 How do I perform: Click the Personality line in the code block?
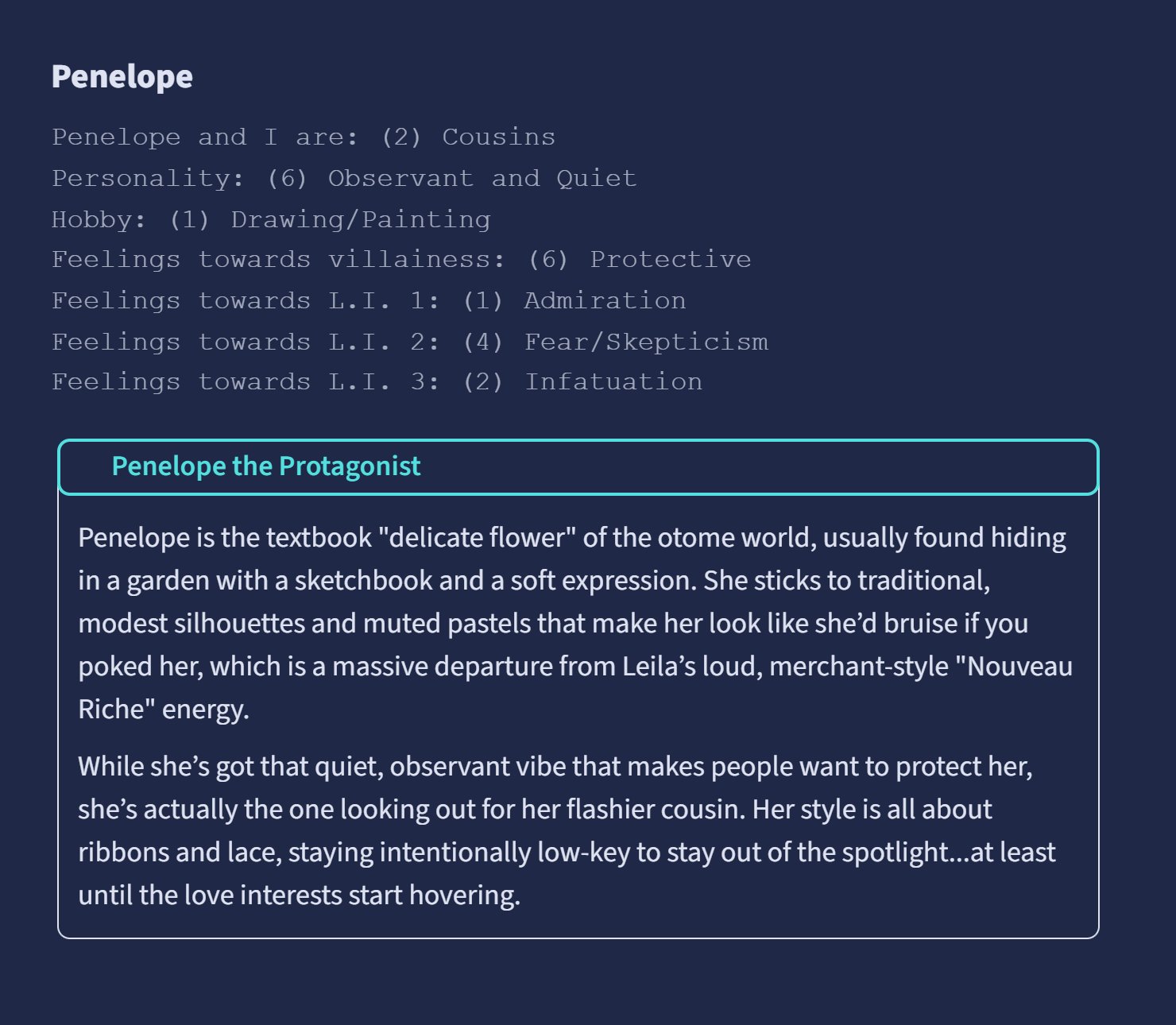tap(343, 179)
